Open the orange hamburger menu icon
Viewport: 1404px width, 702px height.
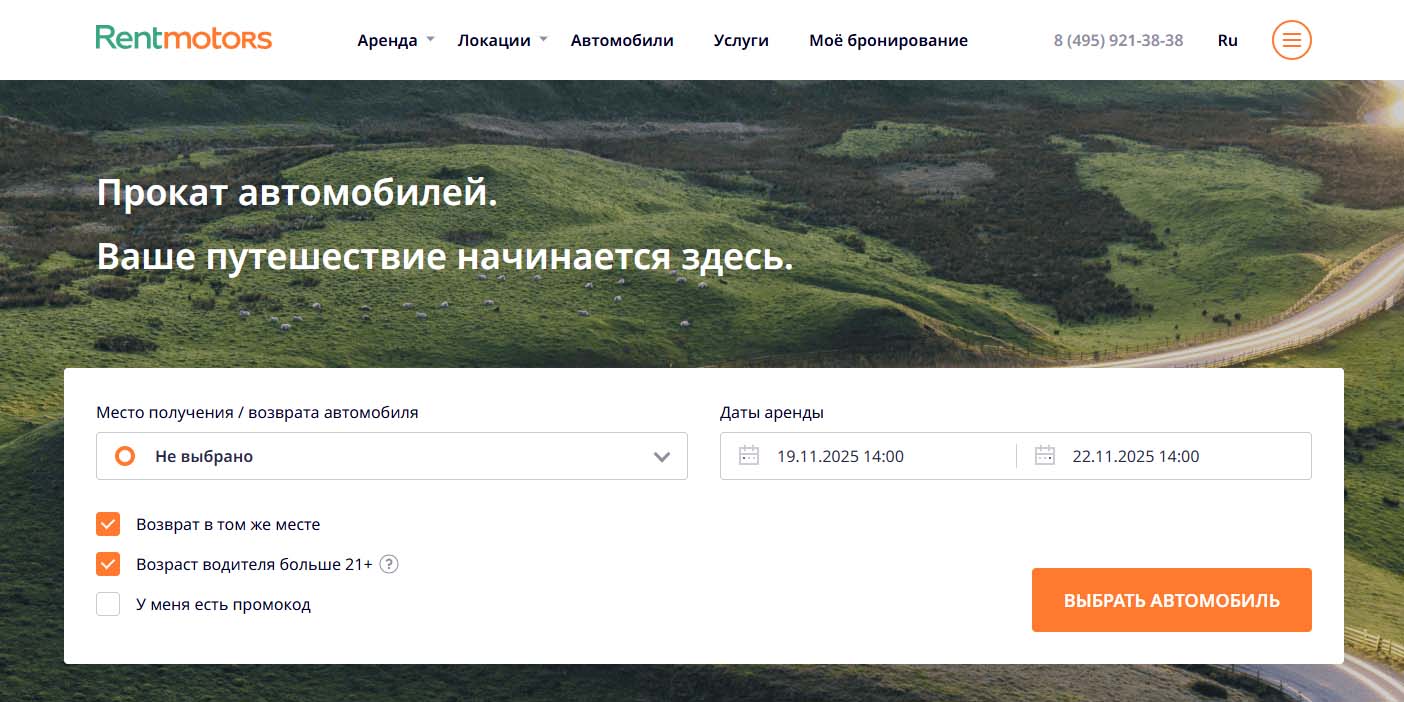click(1291, 40)
